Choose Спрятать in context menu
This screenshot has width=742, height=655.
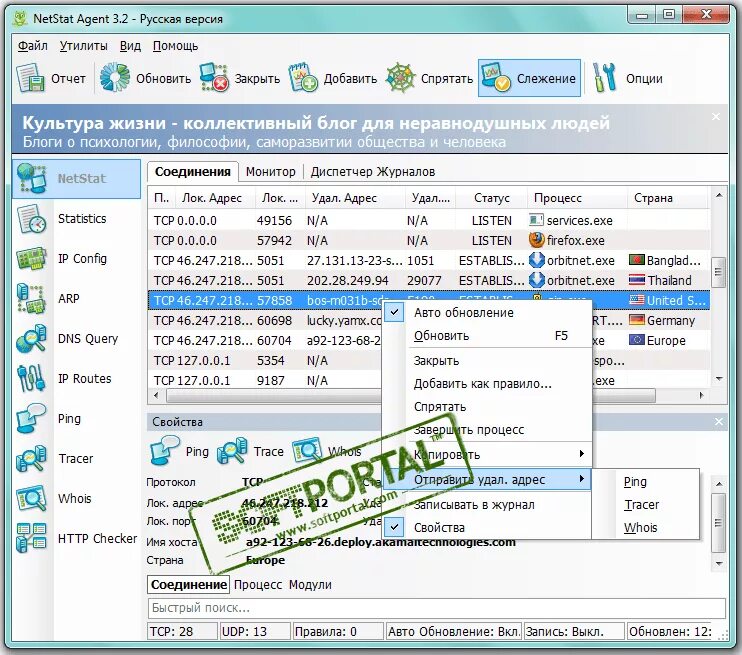tap(487, 407)
